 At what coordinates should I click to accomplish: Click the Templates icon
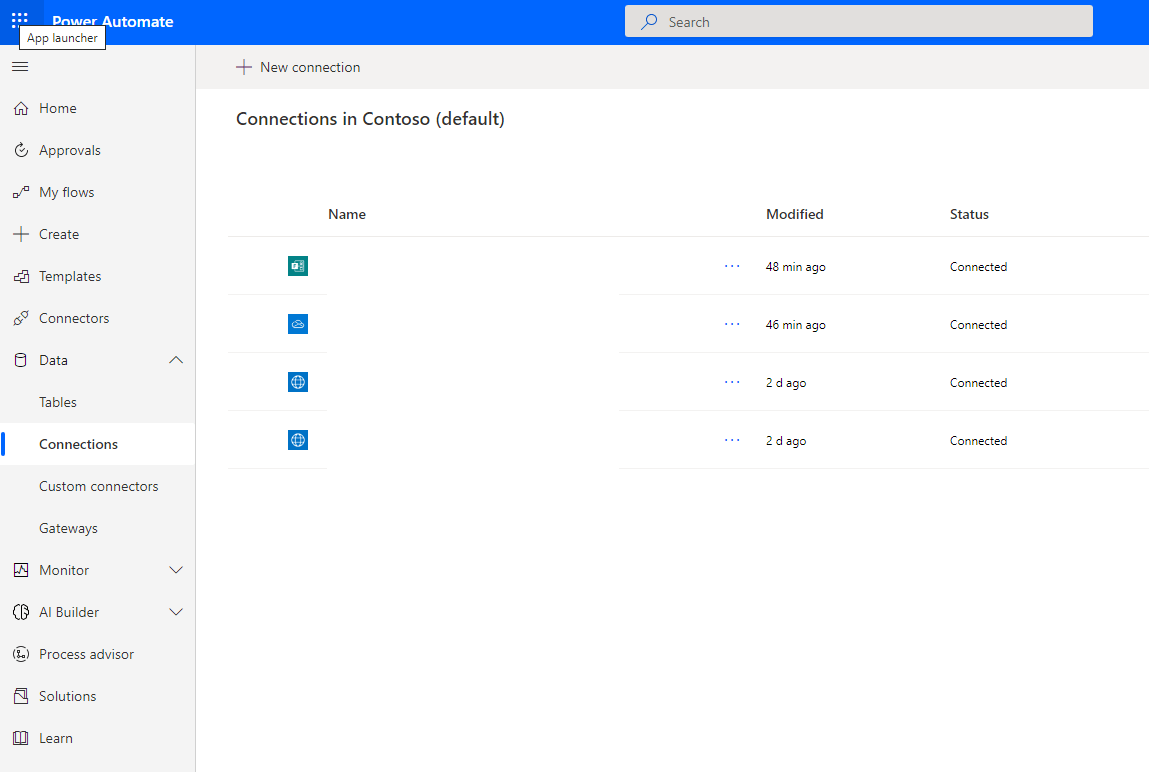click(x=21, y=276)
